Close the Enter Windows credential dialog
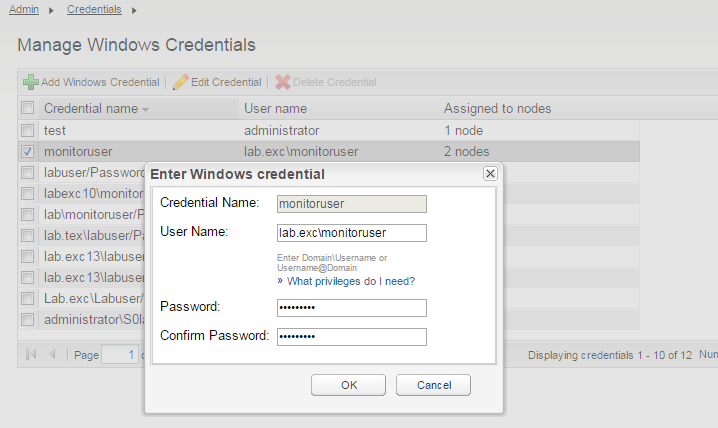Screen dimensions: 718x428 click(x=490, y=173)
